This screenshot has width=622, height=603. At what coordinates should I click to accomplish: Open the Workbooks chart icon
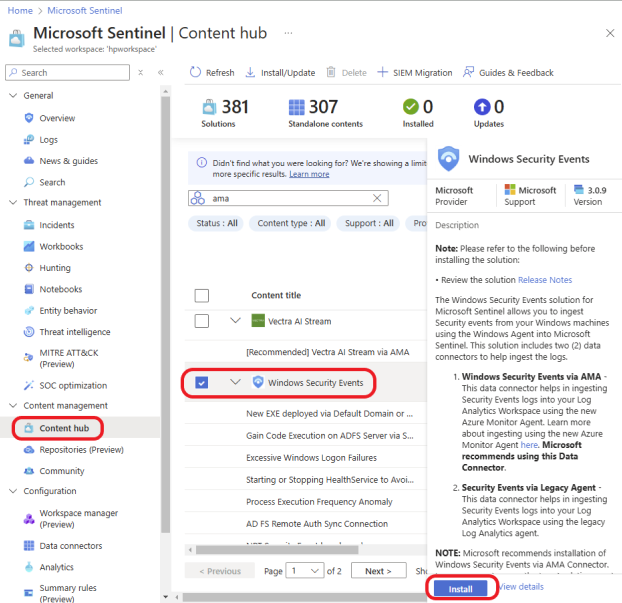pos(29,246)
